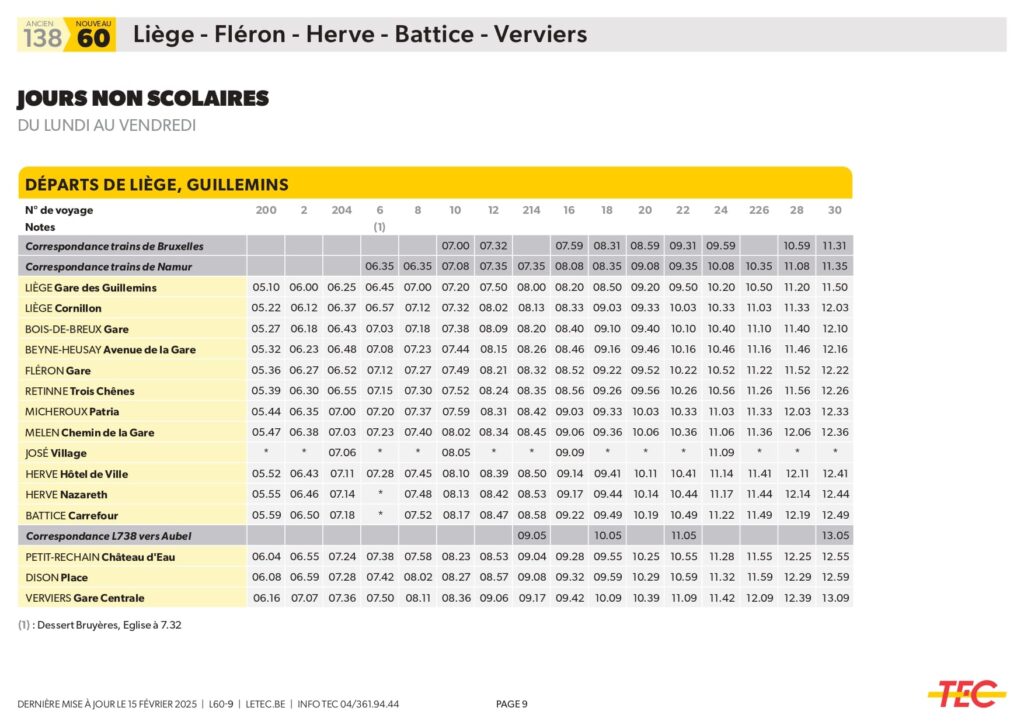
Task: Click trip number 214 column header
Action: coord(531,211)
